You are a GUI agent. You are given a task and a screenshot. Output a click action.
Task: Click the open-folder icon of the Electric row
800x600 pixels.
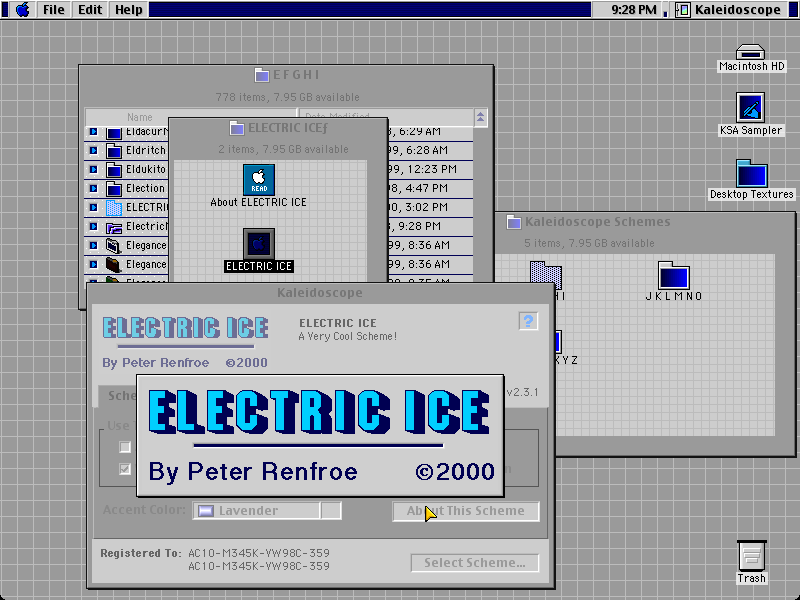click(114, 227)
